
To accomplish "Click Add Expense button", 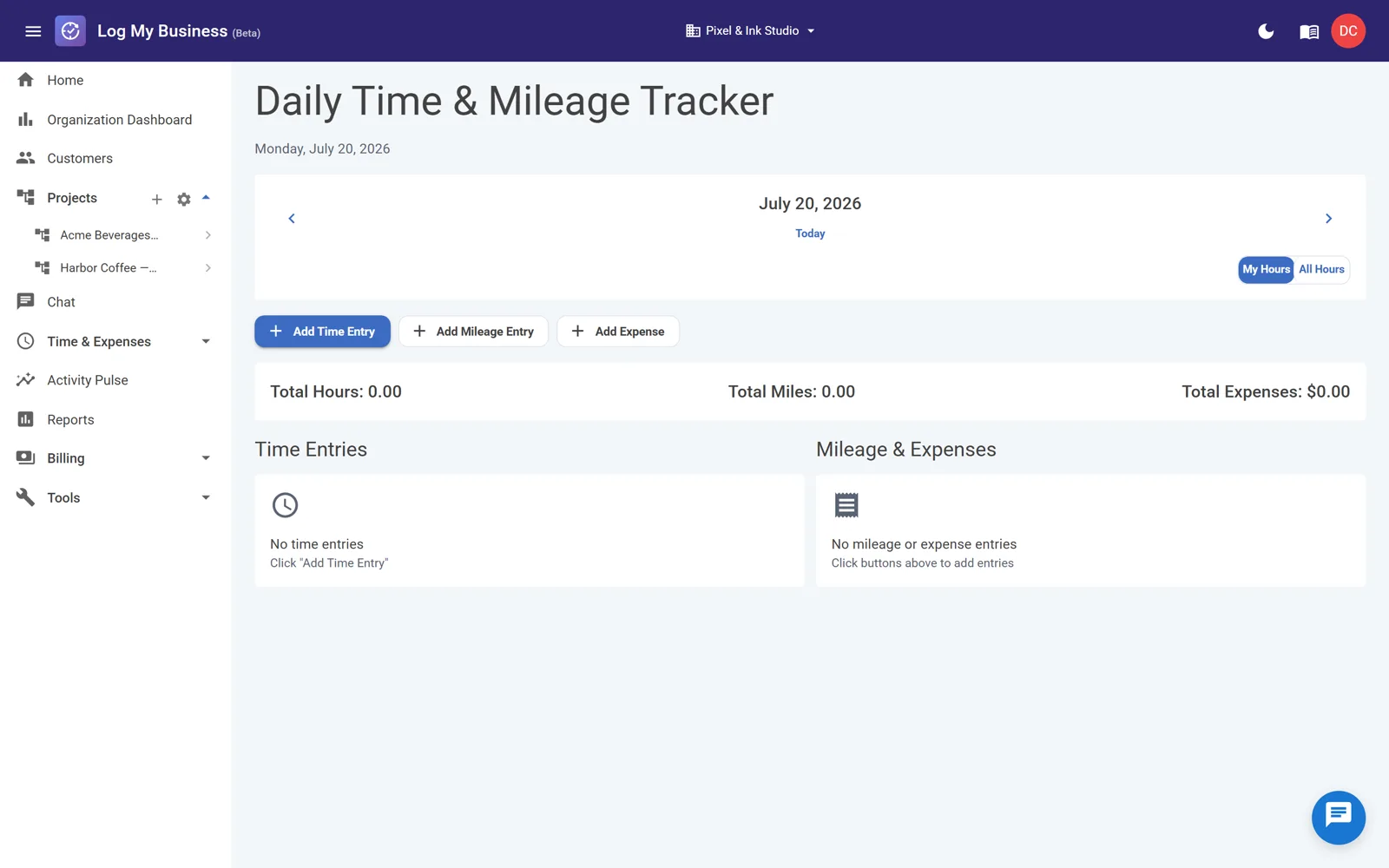I will coord(618,332).
